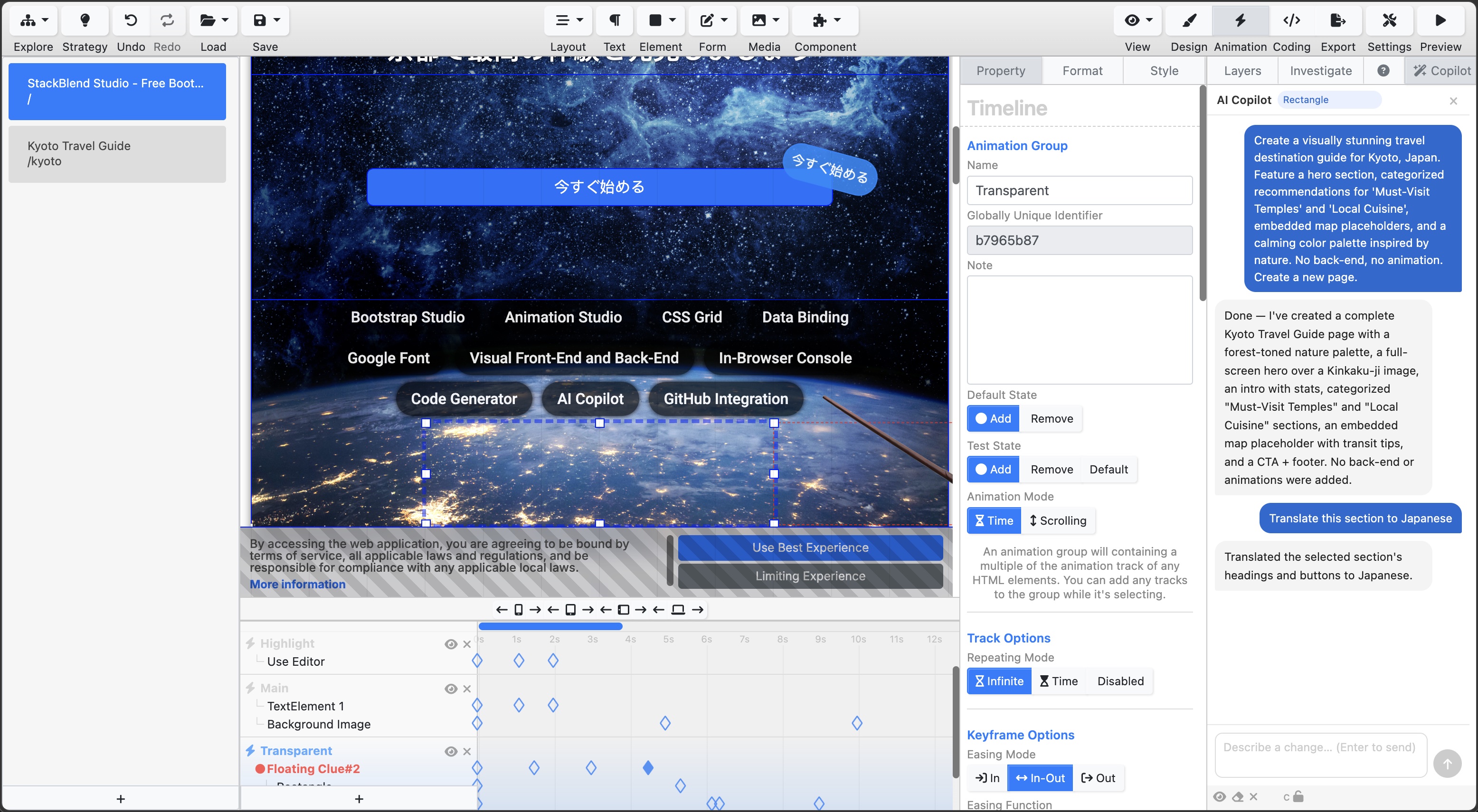Image resolution: width=1478 pixels, height=812 pixels.
Task: Edit the animation group Name field
Action: (1079, 190)
